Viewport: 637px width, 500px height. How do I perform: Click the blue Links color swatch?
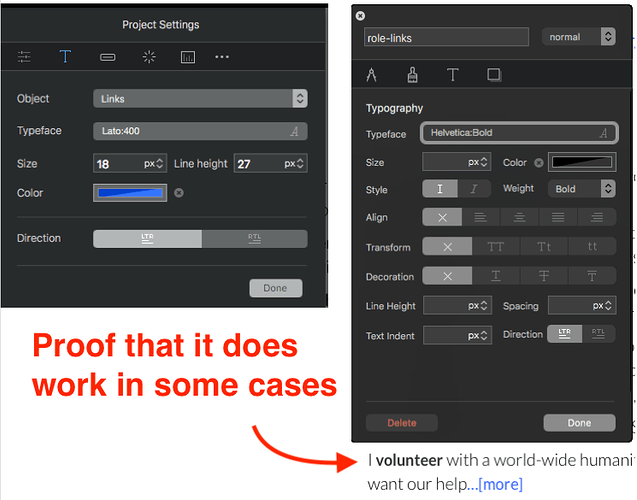[x=130, y=193]
